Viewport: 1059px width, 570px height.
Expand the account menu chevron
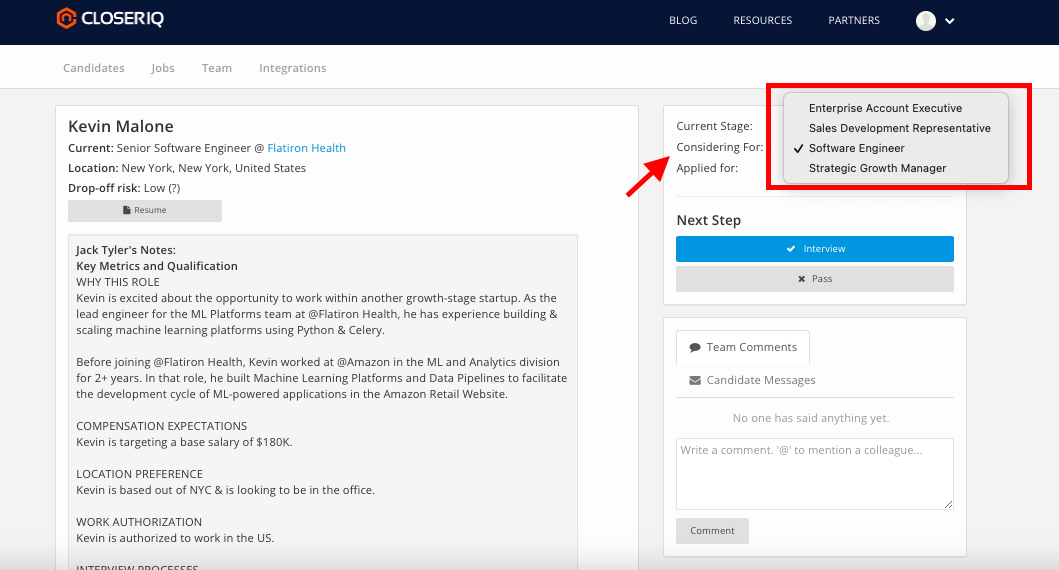(950, 21)
